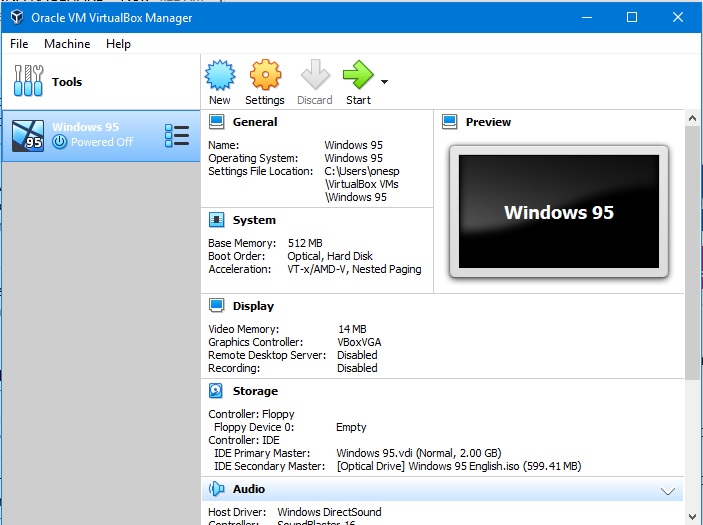Image resolution: width=703 pixels, height=525 pixels.
Task: Click the Operating System value Windows 95
Action: 353,158
